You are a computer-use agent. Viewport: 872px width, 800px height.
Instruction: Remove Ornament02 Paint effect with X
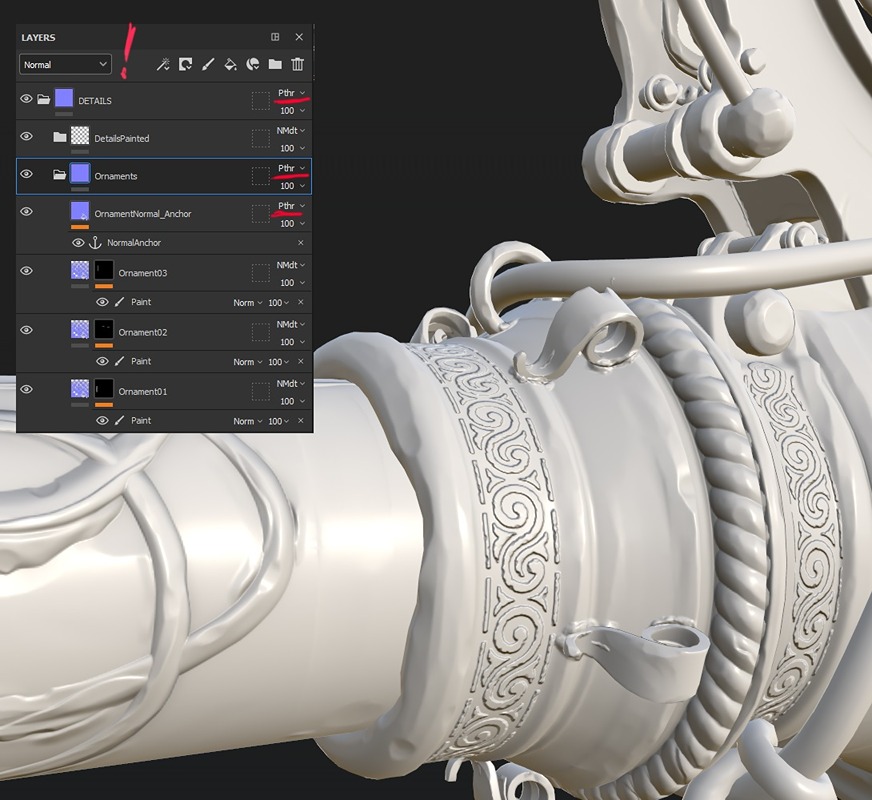pyautogui.click(x=301, y=361)
